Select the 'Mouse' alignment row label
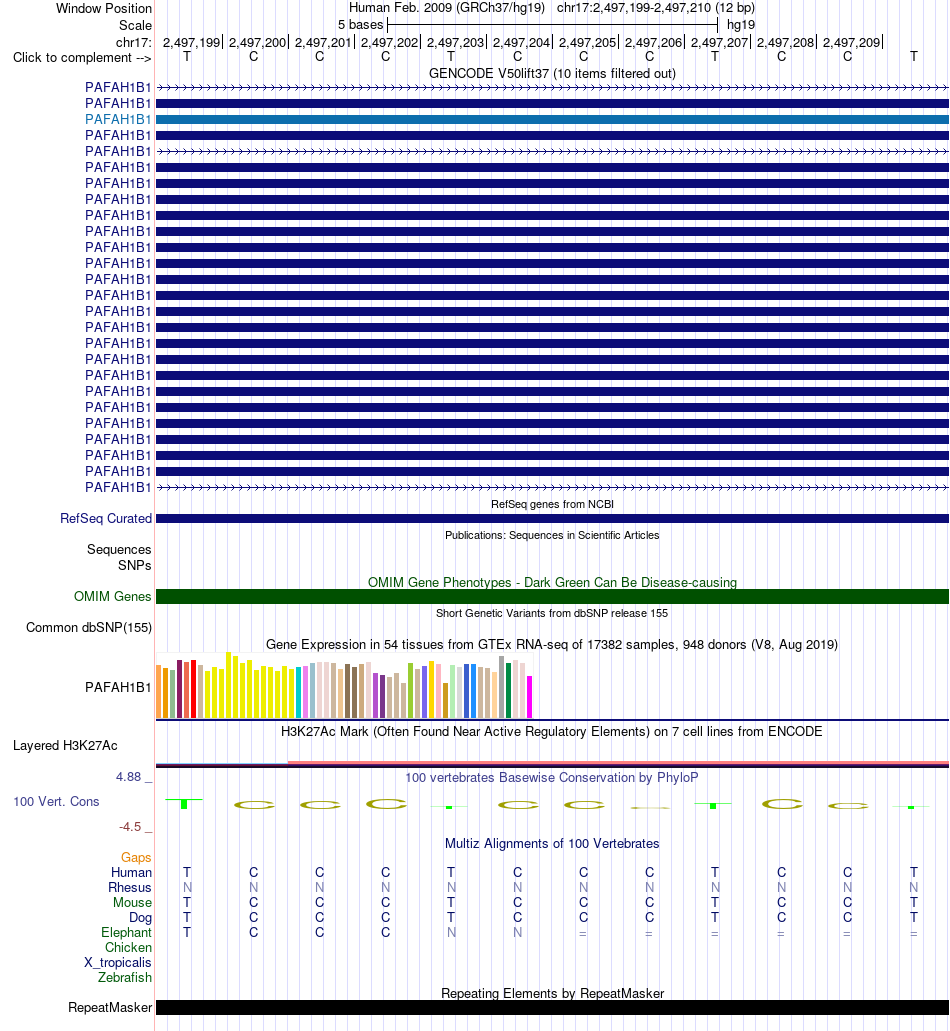Screen dimensions: 950x1031 (x=132, y=903)
